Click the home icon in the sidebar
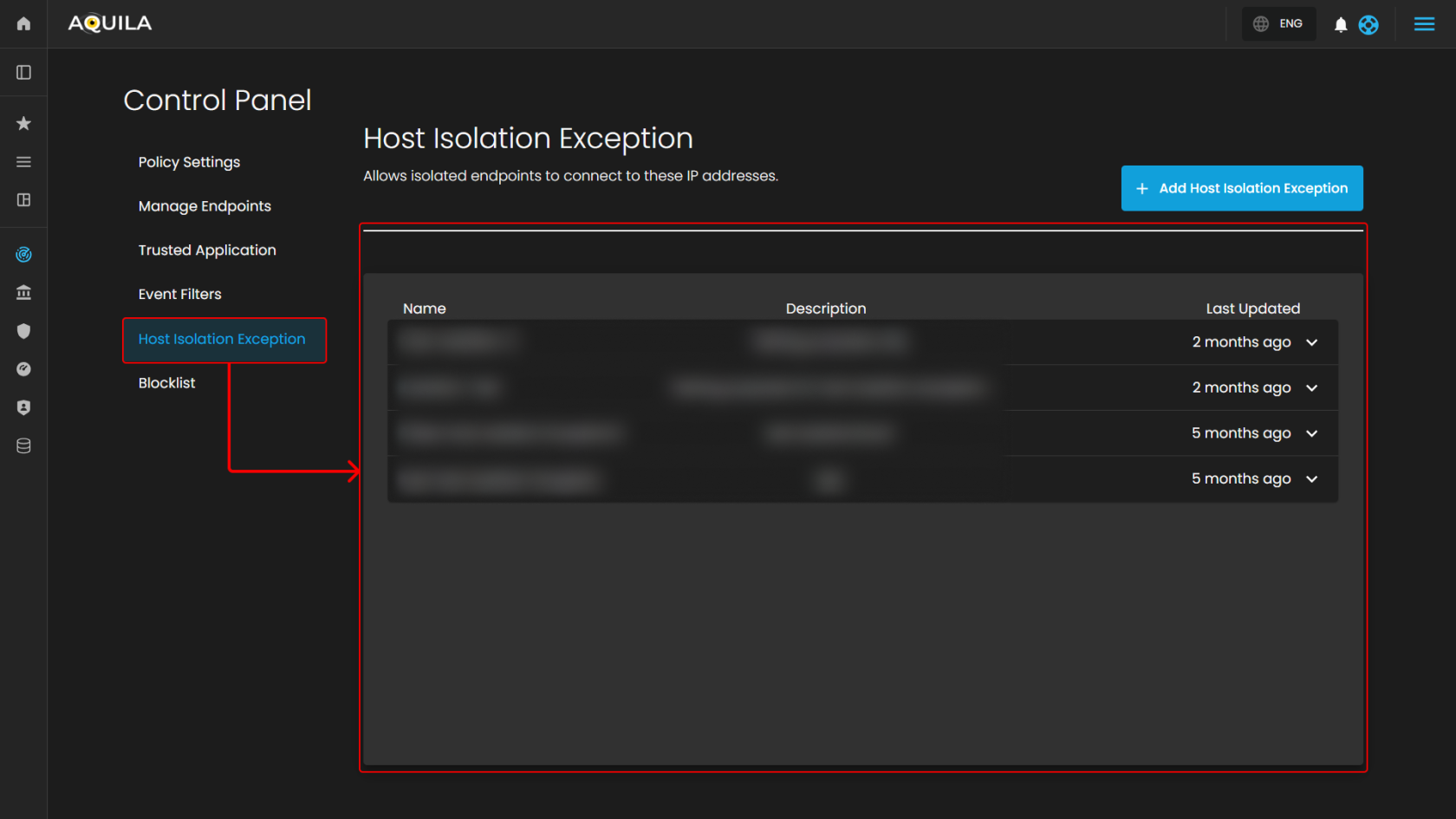 (x=23, y=23)
